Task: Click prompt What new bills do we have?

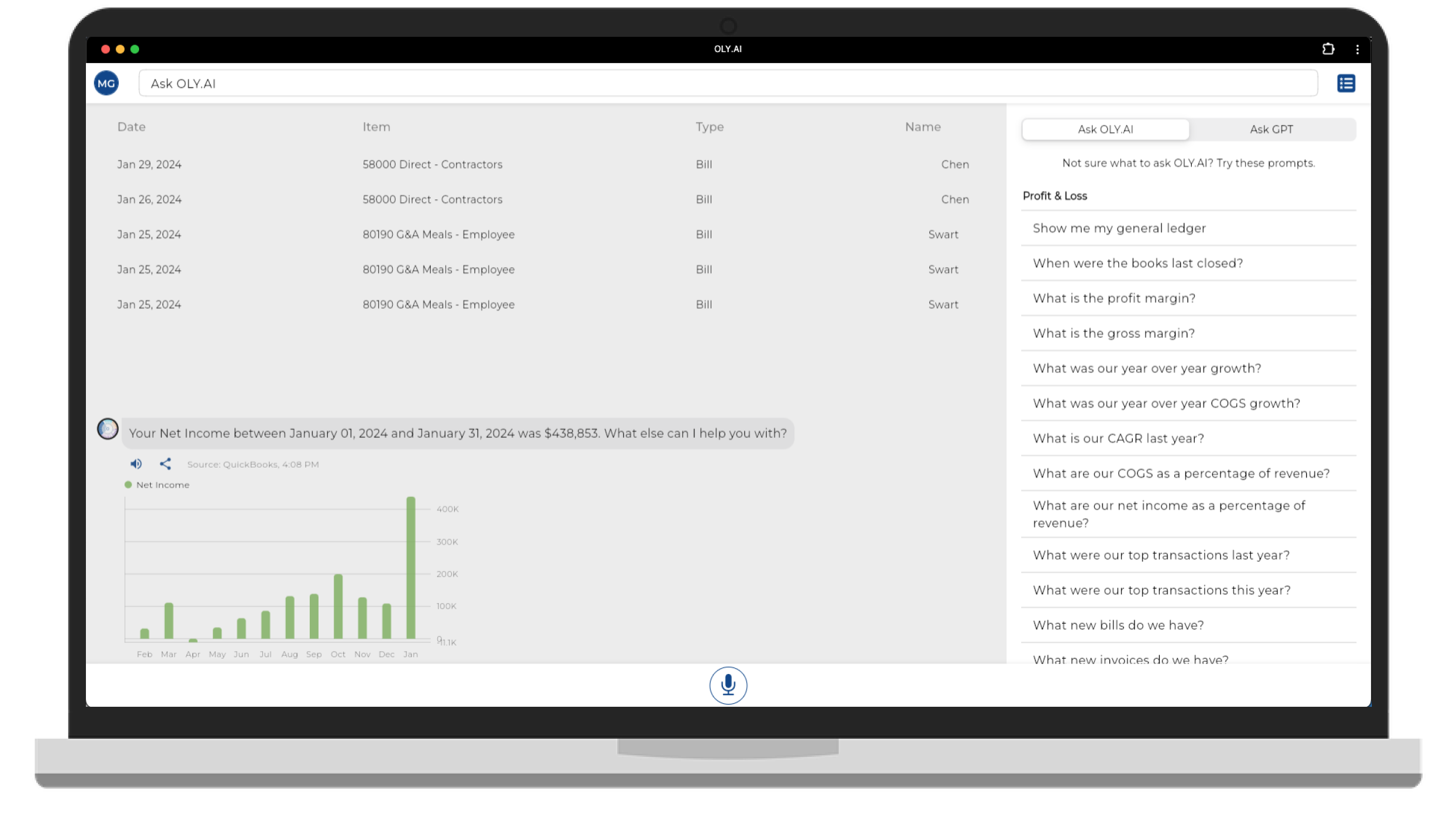Action: (x=1118, y=626)
